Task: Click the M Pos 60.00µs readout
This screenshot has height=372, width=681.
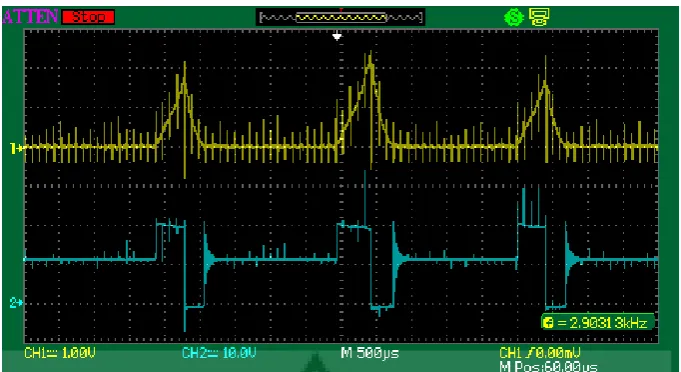Action: point(549,367)
